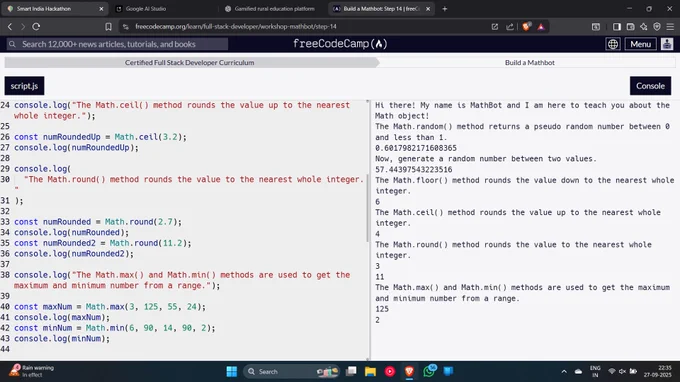
Task: Open WhatsApp from the taskbar
Action: [429, 372]
